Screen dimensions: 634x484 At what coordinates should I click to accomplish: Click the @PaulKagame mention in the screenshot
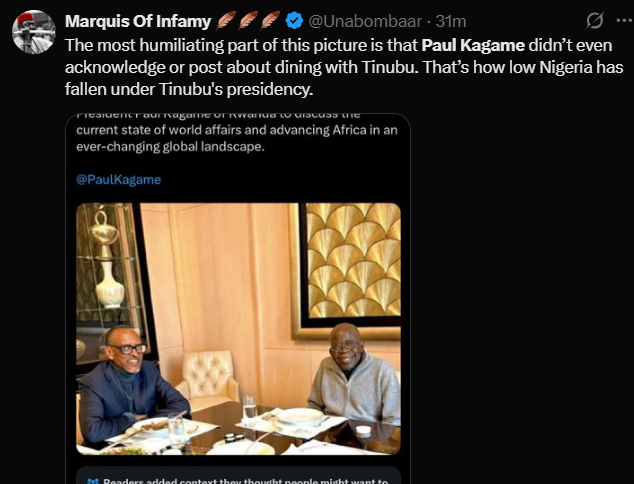coord(118,180)
